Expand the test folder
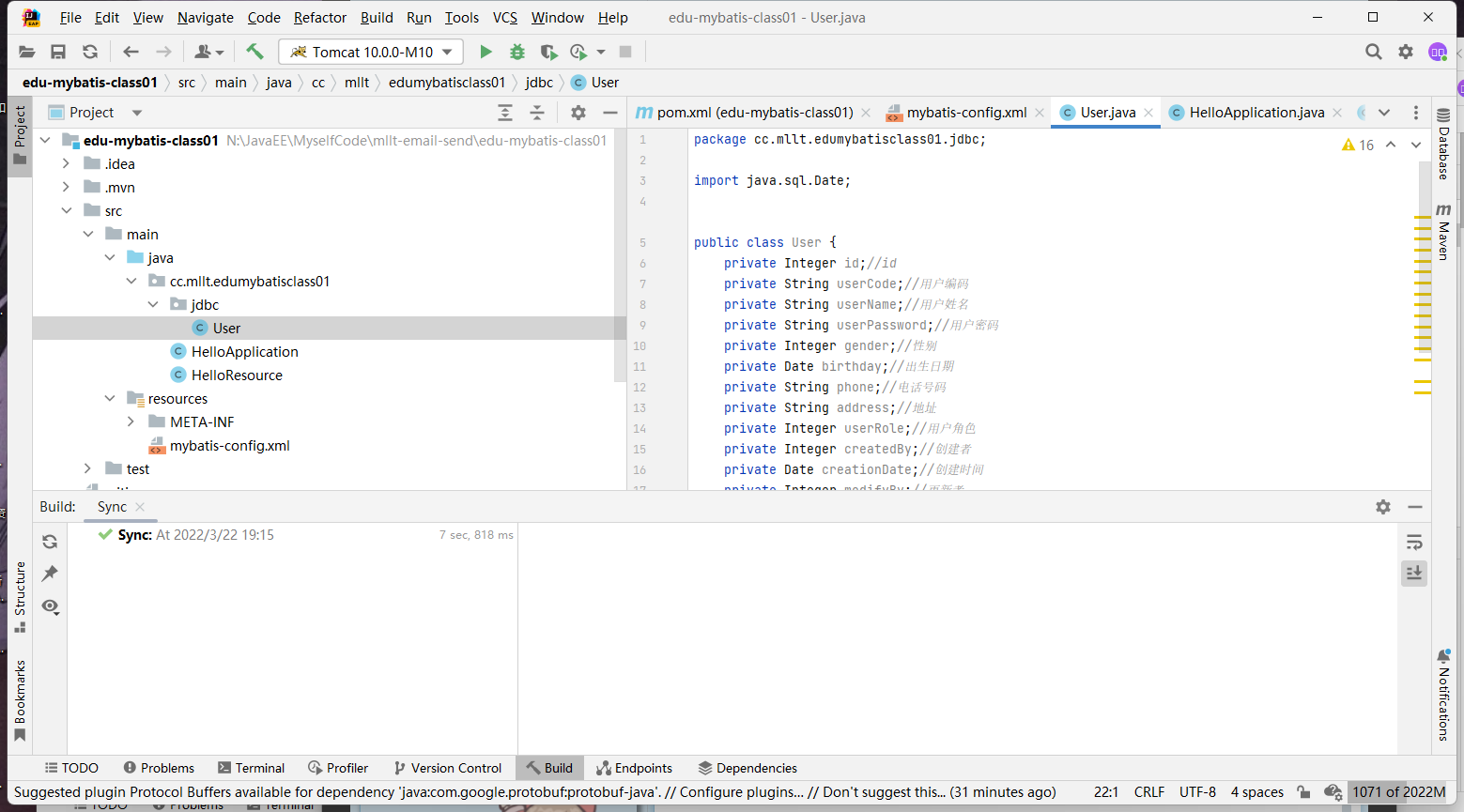This screenshot has width=1464, height=812. coord(87,468)
